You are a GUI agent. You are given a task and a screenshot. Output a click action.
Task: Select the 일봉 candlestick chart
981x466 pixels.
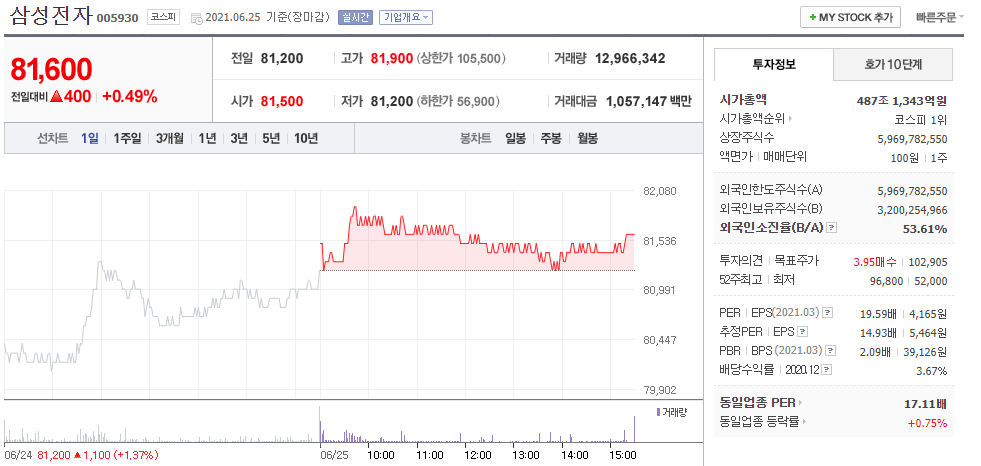click(x=516, y=138)
